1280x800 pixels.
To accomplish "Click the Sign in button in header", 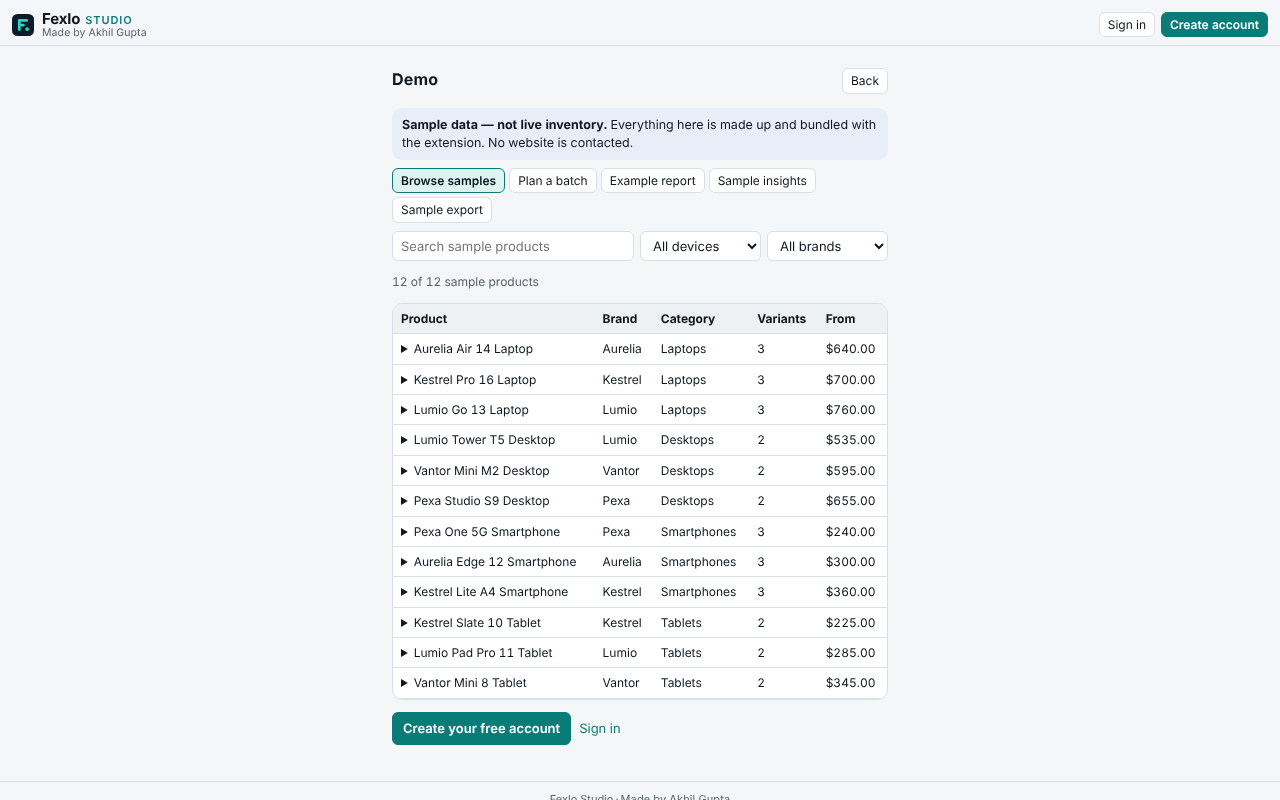I will coord(1127,25).
